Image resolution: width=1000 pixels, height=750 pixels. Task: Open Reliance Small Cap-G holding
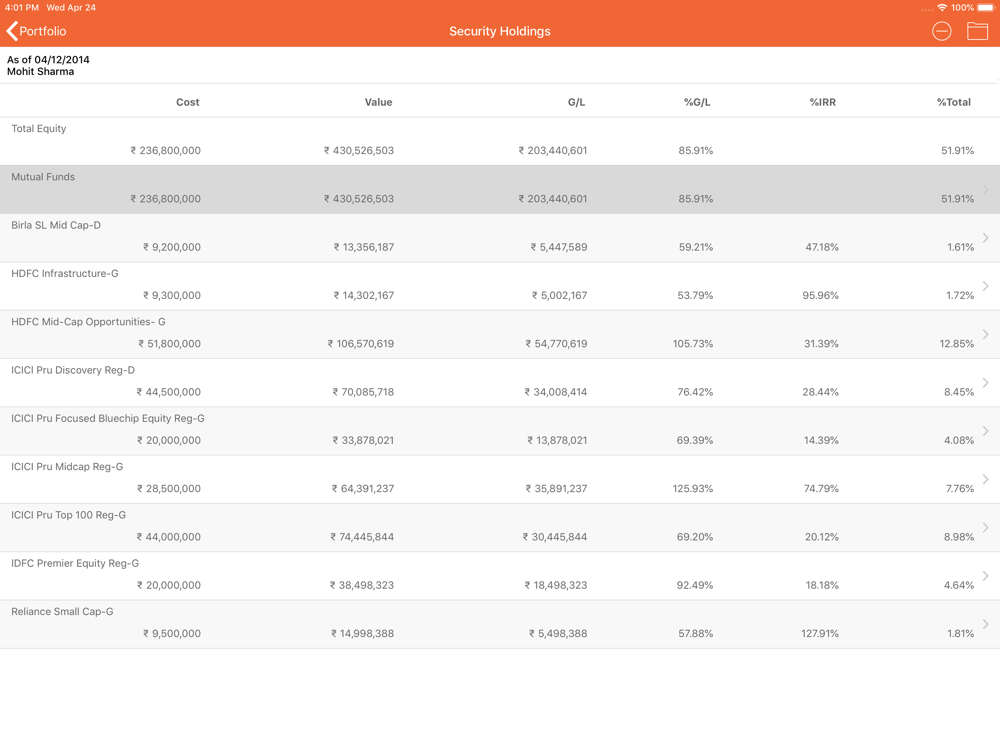[62, 612]
